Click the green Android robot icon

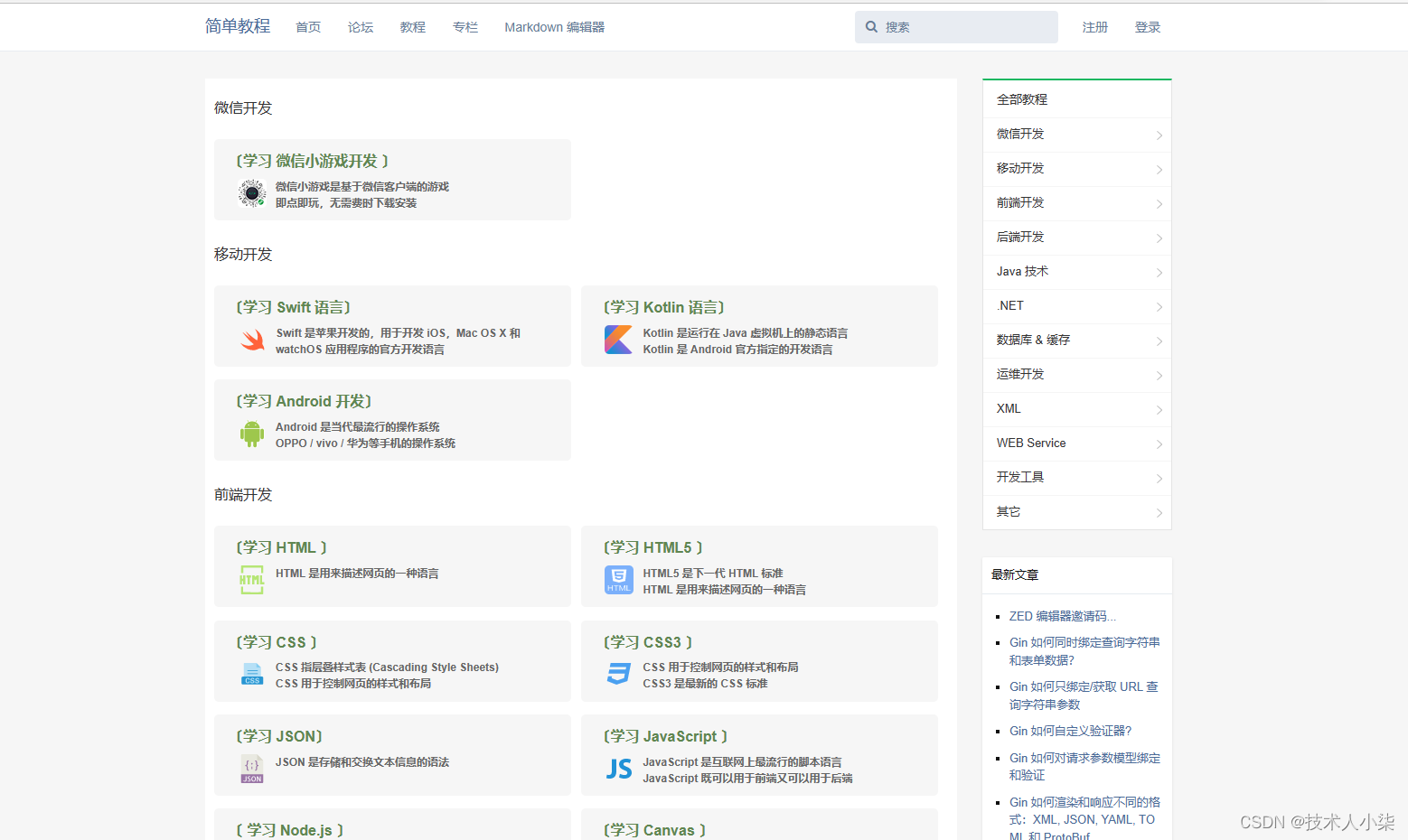(x=252, y=434)
